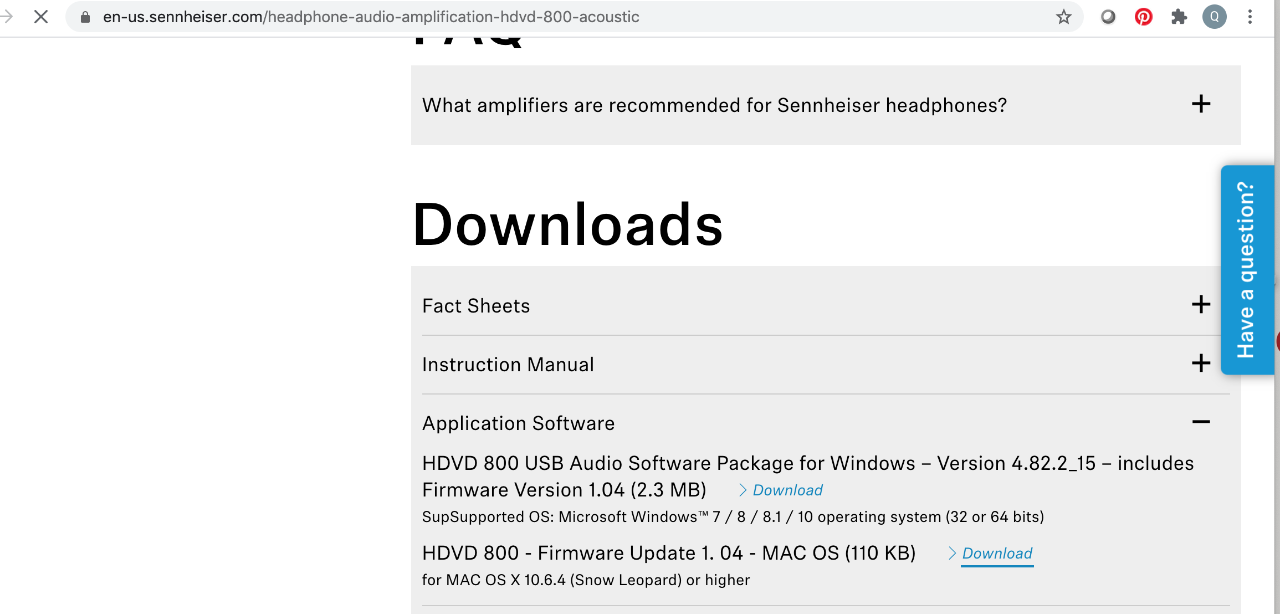Bookmark this page with the star icon
Image resolution: width=1280 pixels, height=614 pixels.
pos(1064,17)
